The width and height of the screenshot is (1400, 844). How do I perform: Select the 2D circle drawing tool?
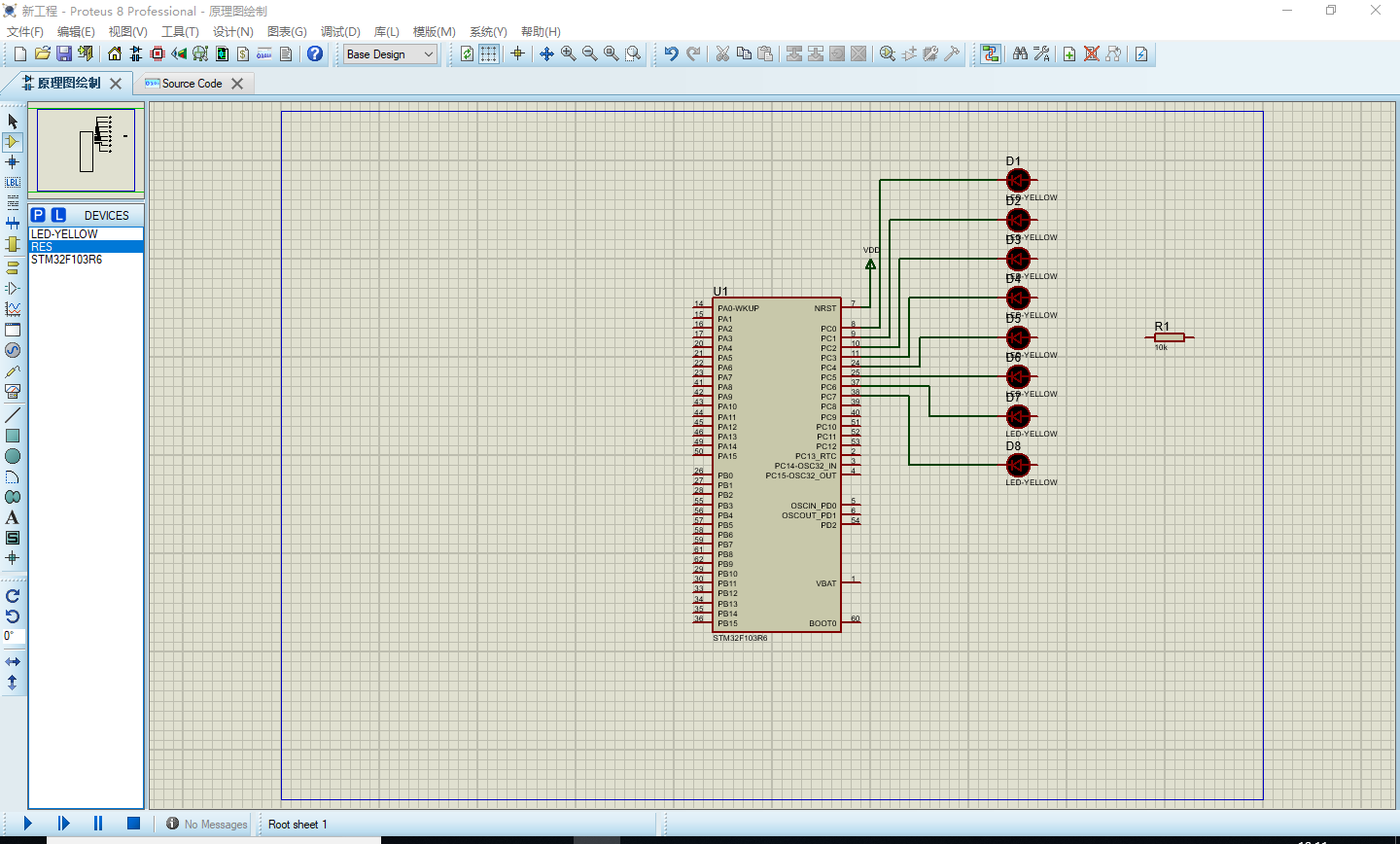point(13,456)
